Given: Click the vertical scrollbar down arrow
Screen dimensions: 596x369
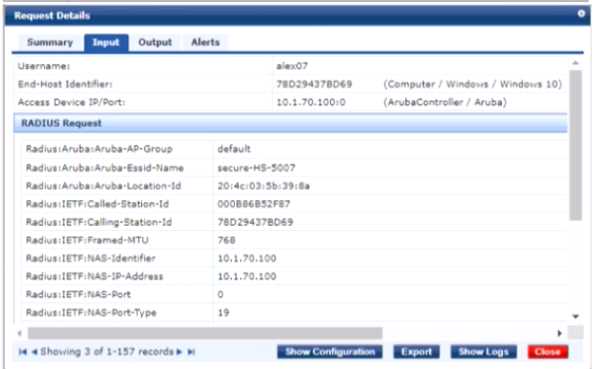Looking at the screenshot, I should (x=575, y=316).
